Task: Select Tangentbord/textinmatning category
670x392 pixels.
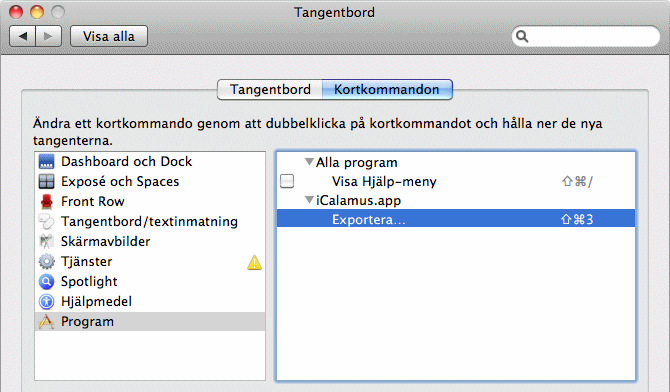Action: tap(150, 221)
